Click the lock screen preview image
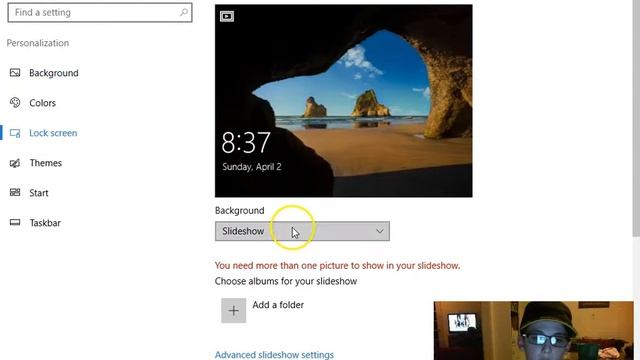 (x=344, y=101)
